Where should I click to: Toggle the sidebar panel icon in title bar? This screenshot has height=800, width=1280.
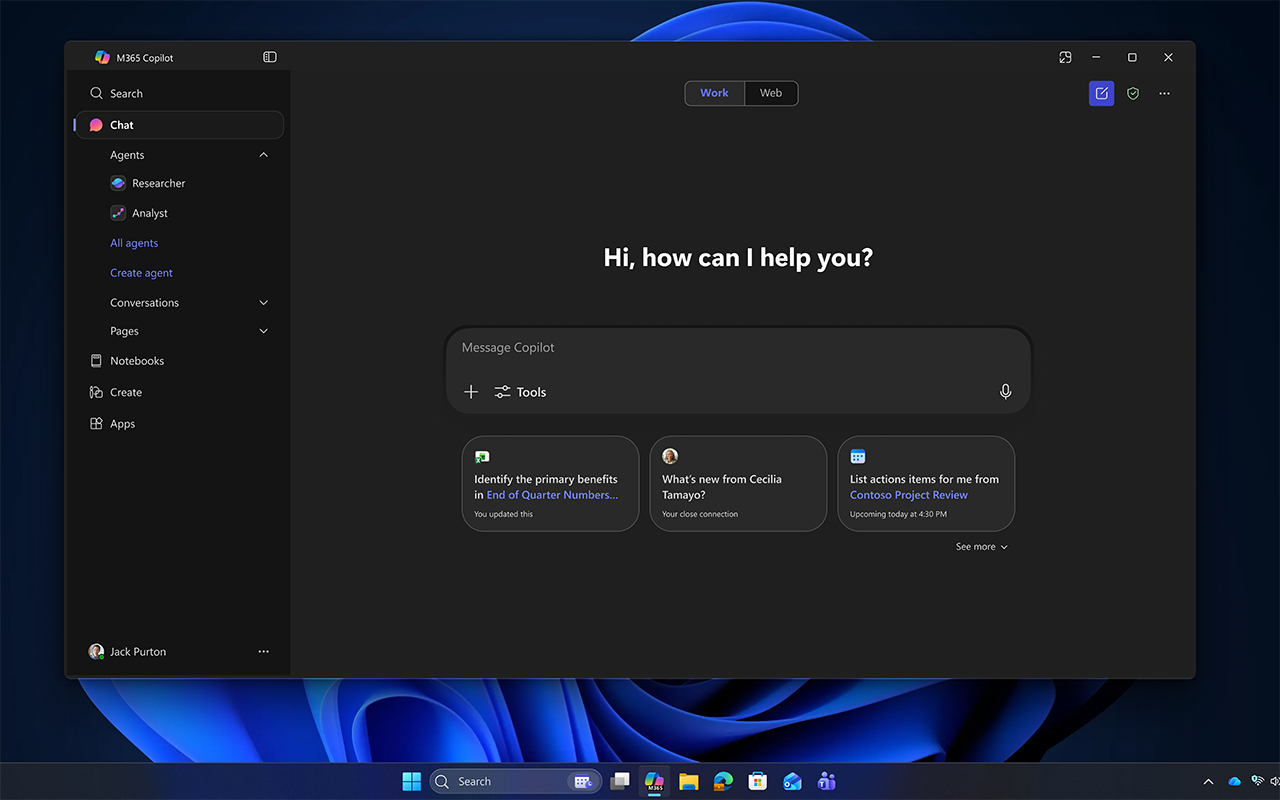[x=270, y=57]
